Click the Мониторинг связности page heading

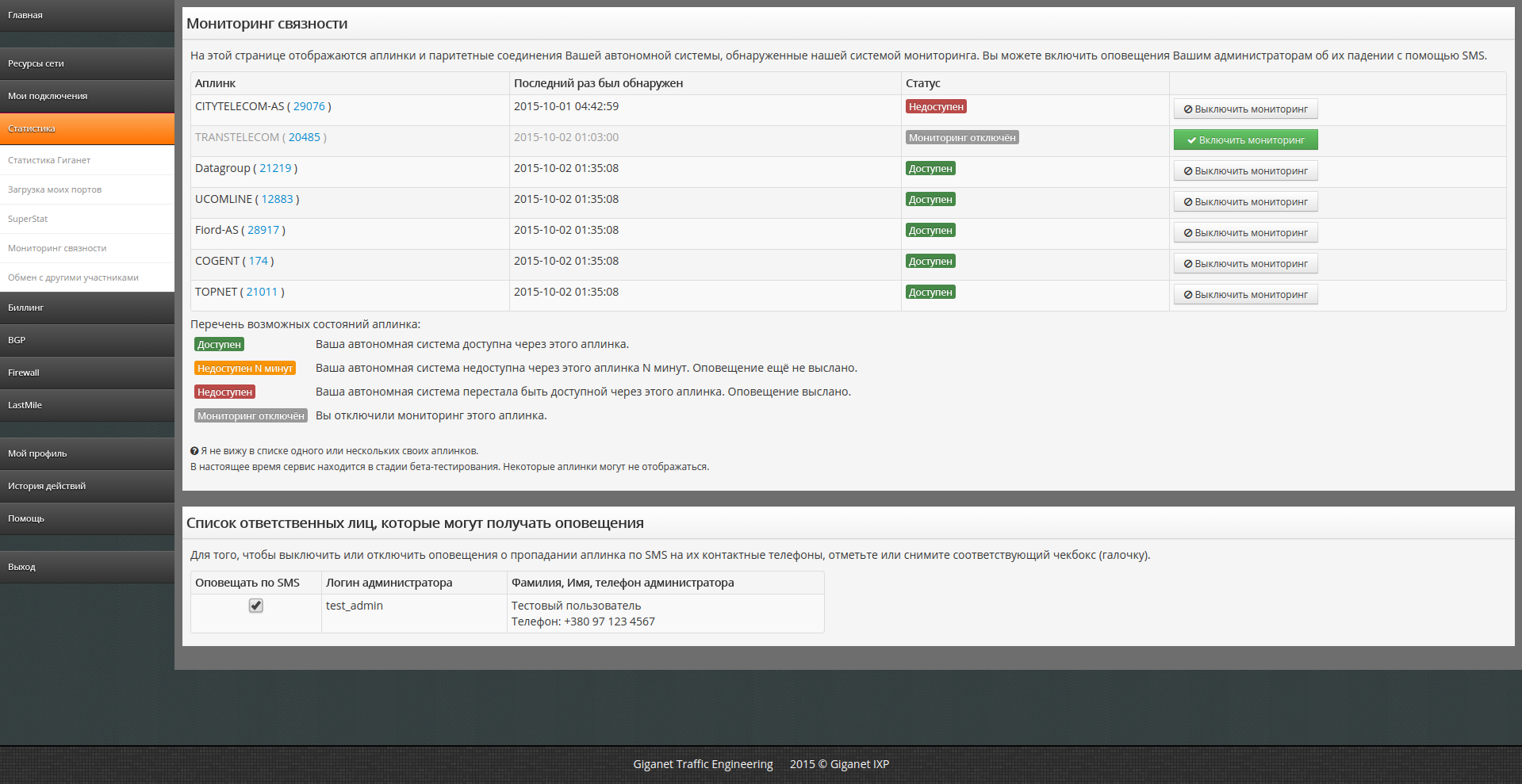click(267, 24)
